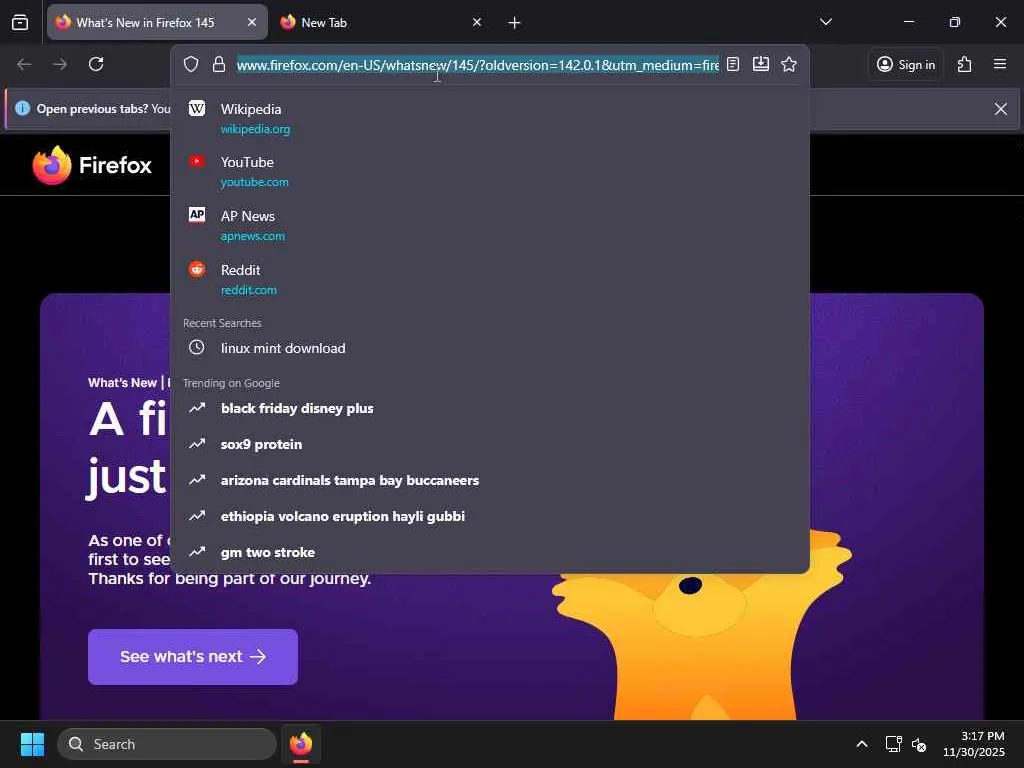This screenshot has height=768, width=1024.
Task: View site security via padlock icon
Action: coord(219,64)
